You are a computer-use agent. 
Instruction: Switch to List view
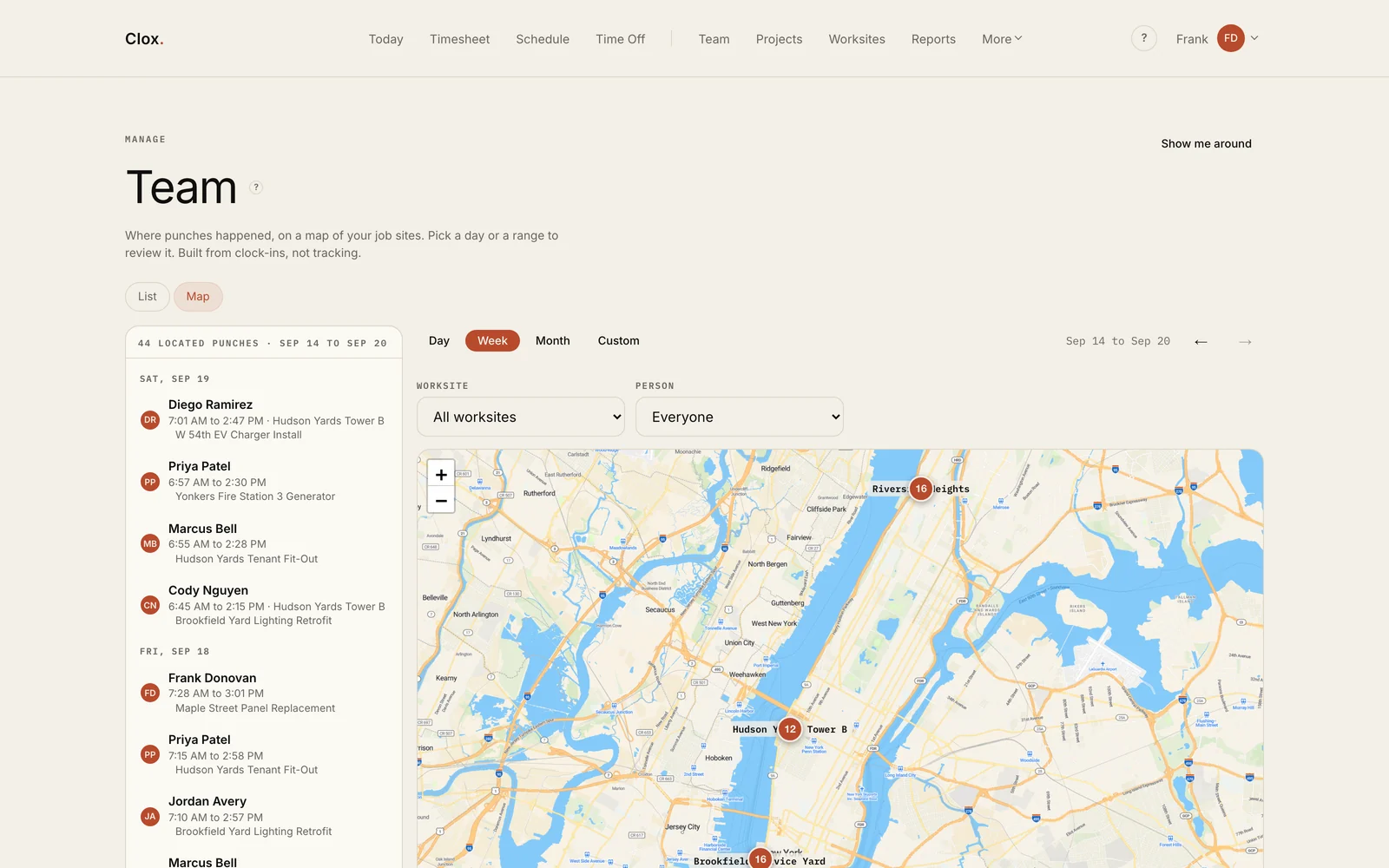(148, 297)
